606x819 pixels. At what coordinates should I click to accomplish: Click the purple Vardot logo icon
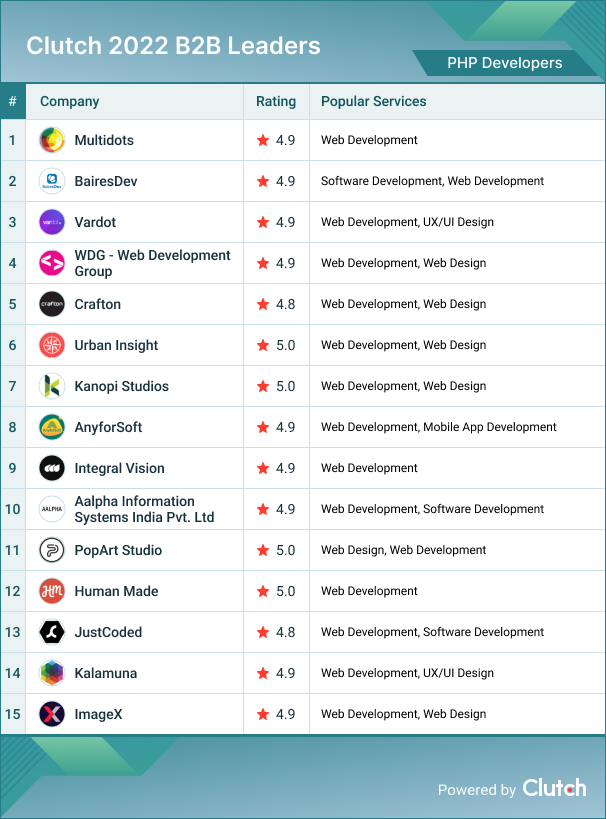point(52,222)
